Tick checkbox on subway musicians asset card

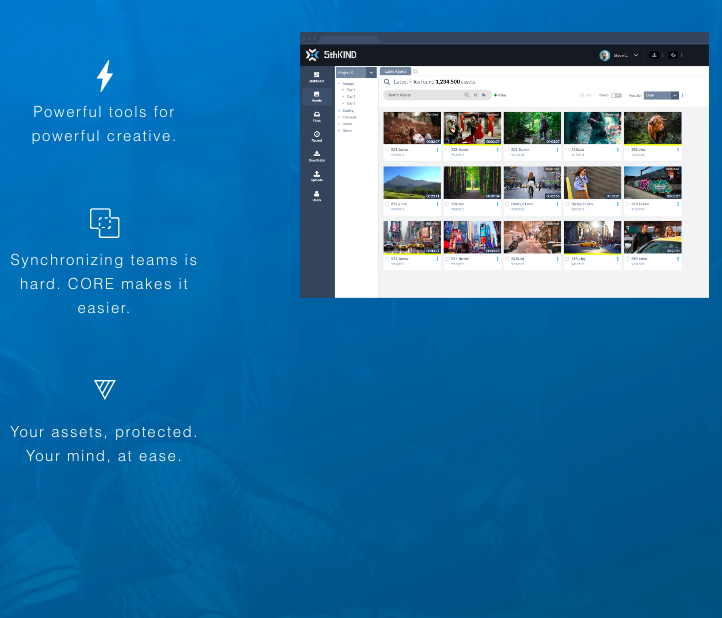click(447, 150)
